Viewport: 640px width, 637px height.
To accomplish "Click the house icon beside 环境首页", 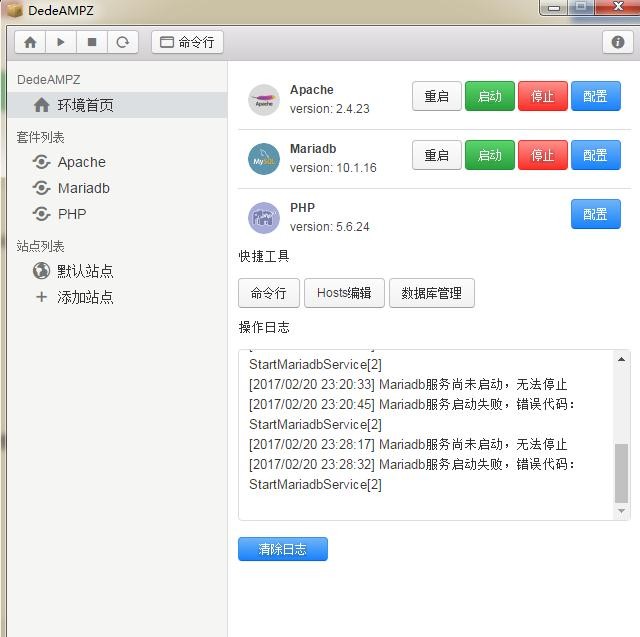I will (42, 105).
